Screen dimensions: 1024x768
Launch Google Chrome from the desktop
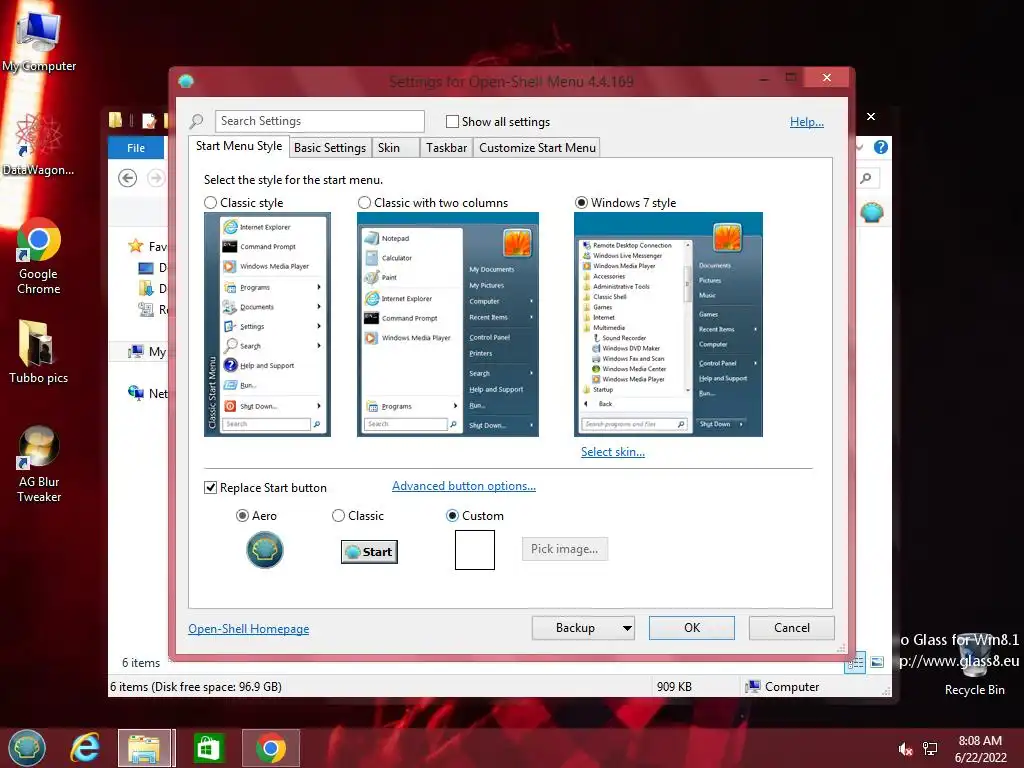click(x=39, y=256)
